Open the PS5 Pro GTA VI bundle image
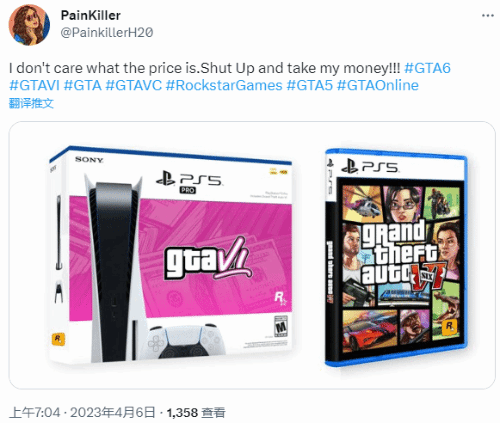This screenshot has height=423, width=500. point(171,255)
